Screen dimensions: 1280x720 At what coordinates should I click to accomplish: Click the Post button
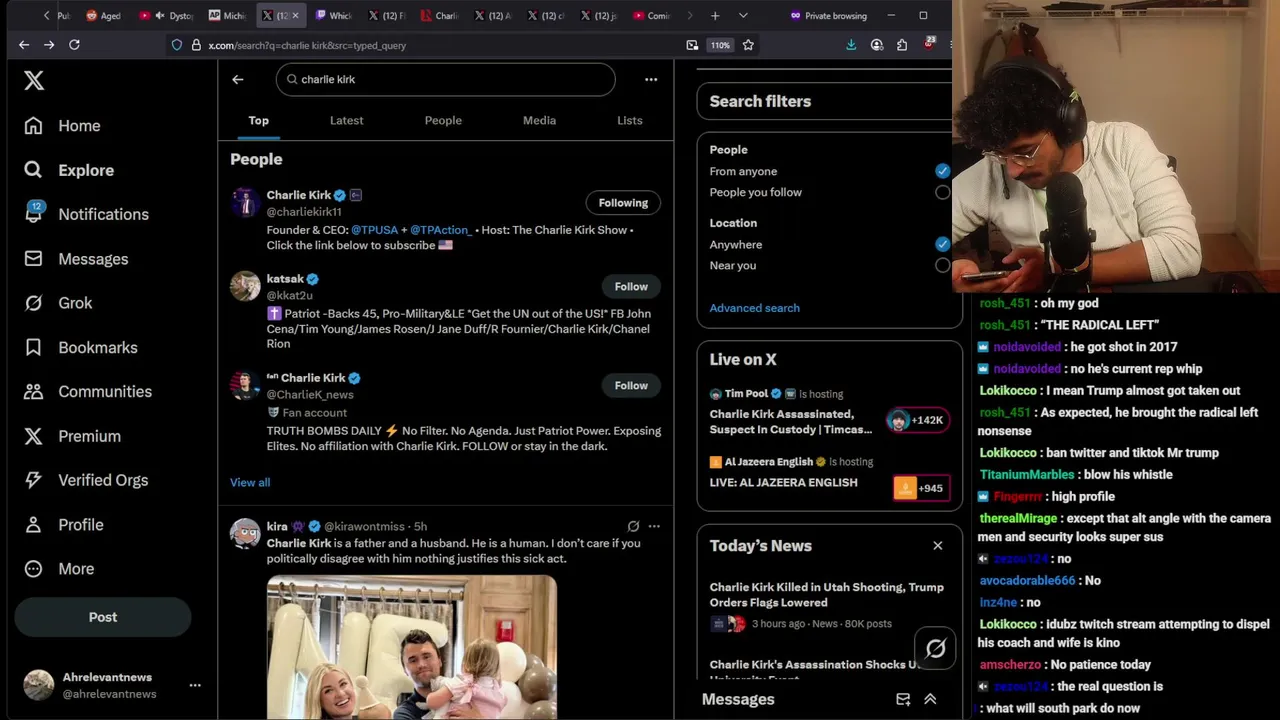coord(103,617)
